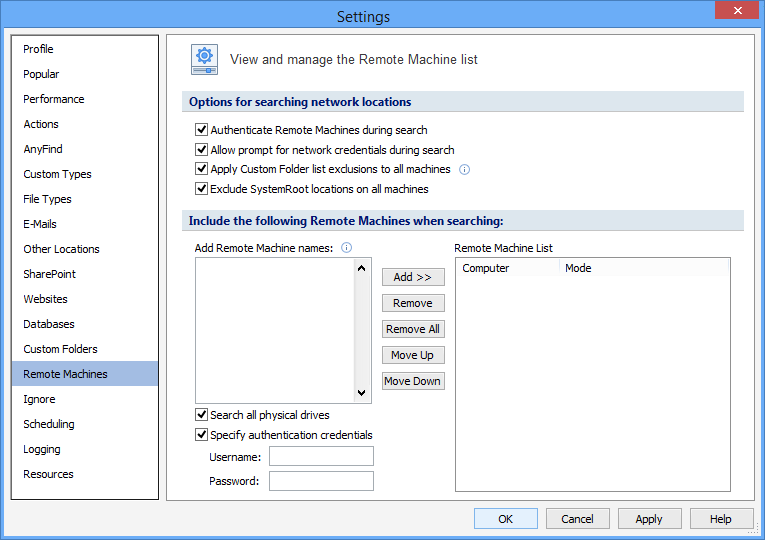Screen dimensions: 765x540
Task: Click into the Password field
Action: 321,481
